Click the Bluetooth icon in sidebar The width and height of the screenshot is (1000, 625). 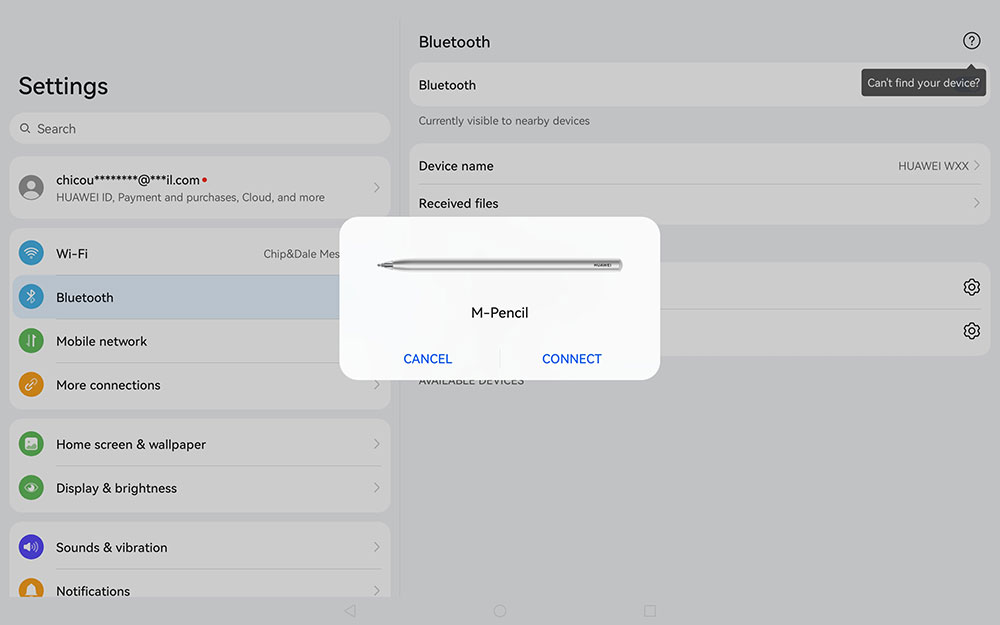coord(31,297)
